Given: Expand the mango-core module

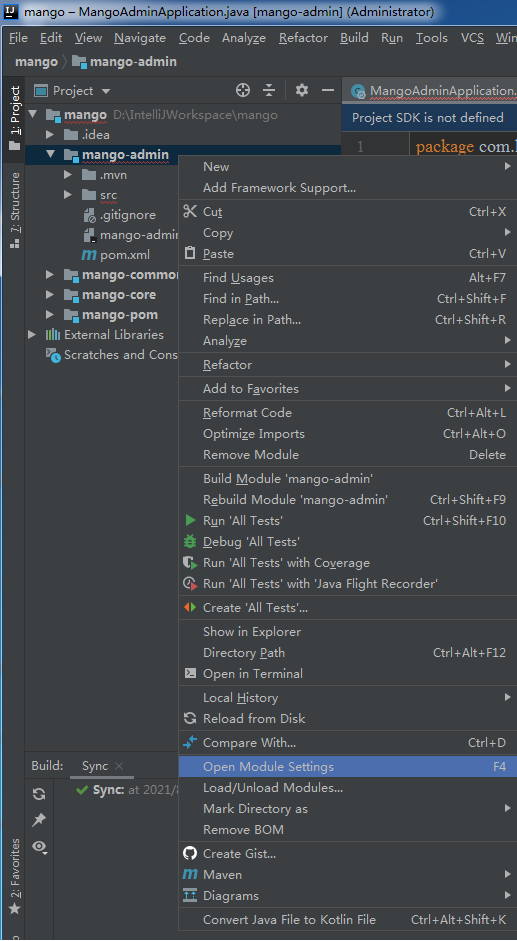Looking at the screenshot, I should [x=50, y=295].
